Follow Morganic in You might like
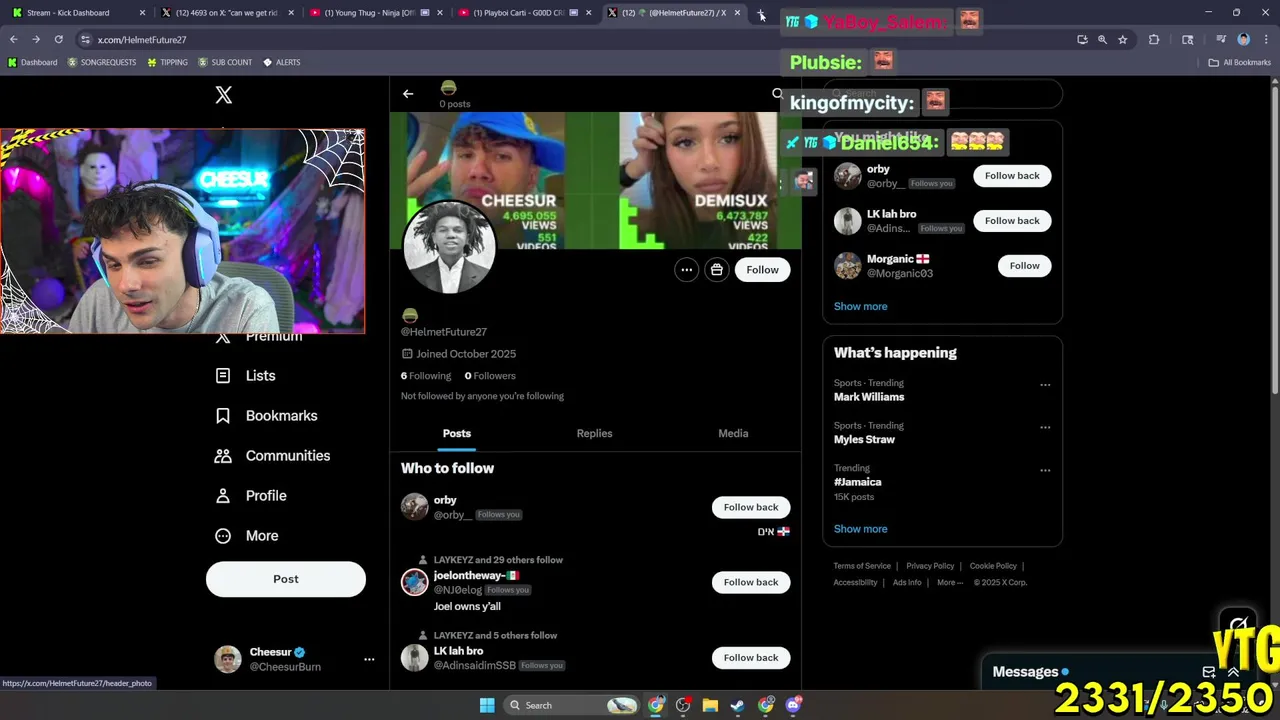The width and height of the screenshot is (1280, 720). click(1024, 266)
